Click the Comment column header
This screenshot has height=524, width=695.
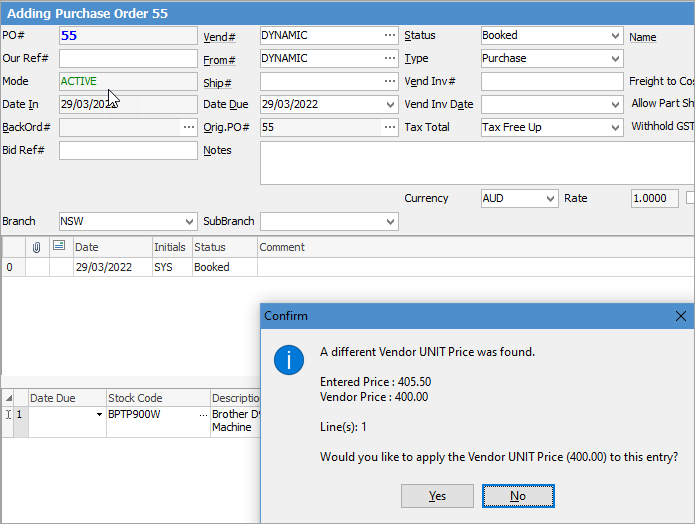[282, 247]
